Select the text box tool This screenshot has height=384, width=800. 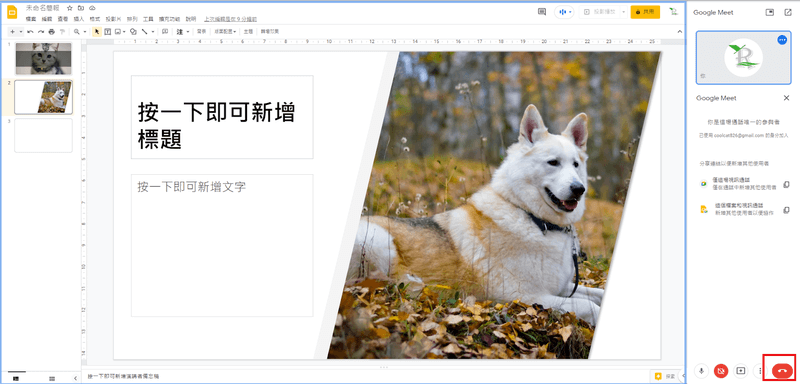pyautogui.click(x=108, y=32)
